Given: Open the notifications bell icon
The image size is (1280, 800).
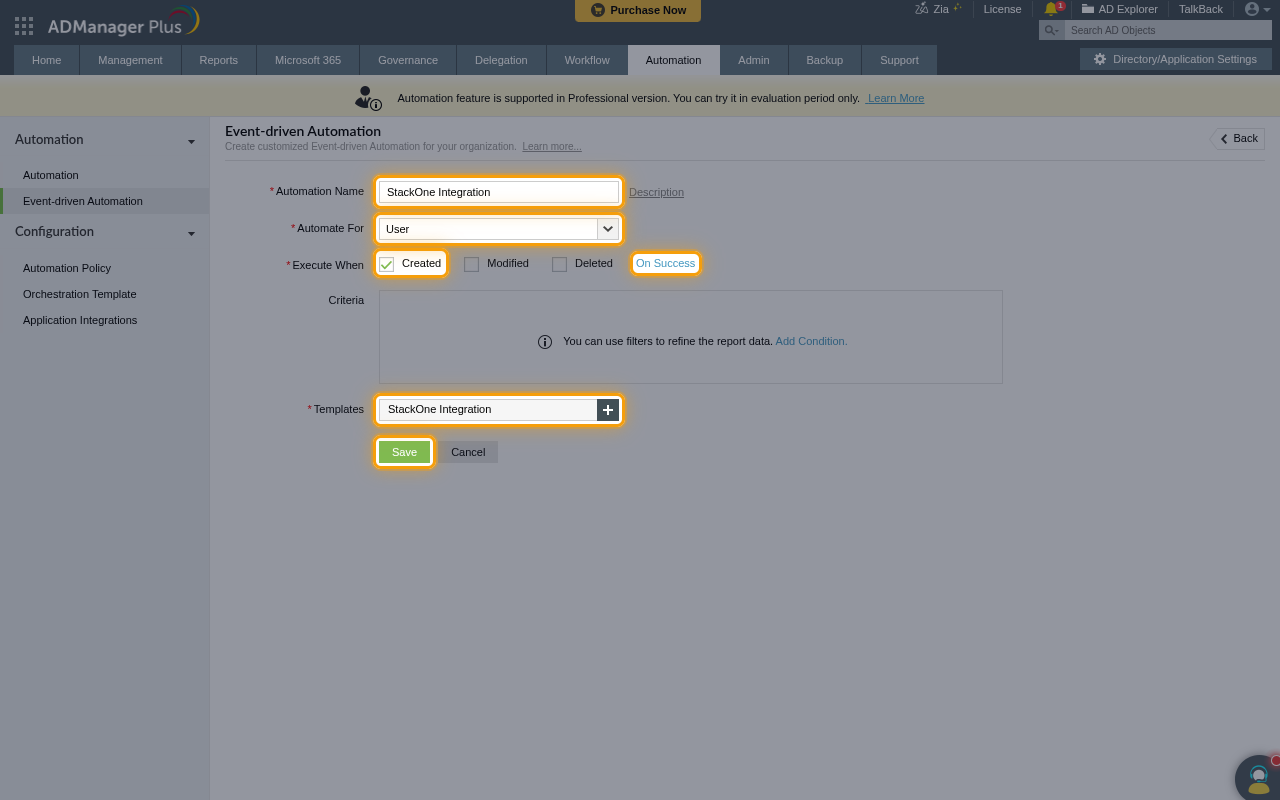Looking at the screenshot, I should (1051, 9).
